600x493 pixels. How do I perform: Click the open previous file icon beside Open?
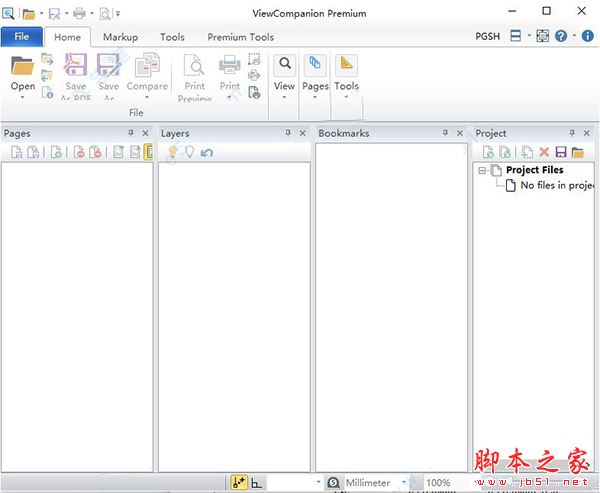47,75
